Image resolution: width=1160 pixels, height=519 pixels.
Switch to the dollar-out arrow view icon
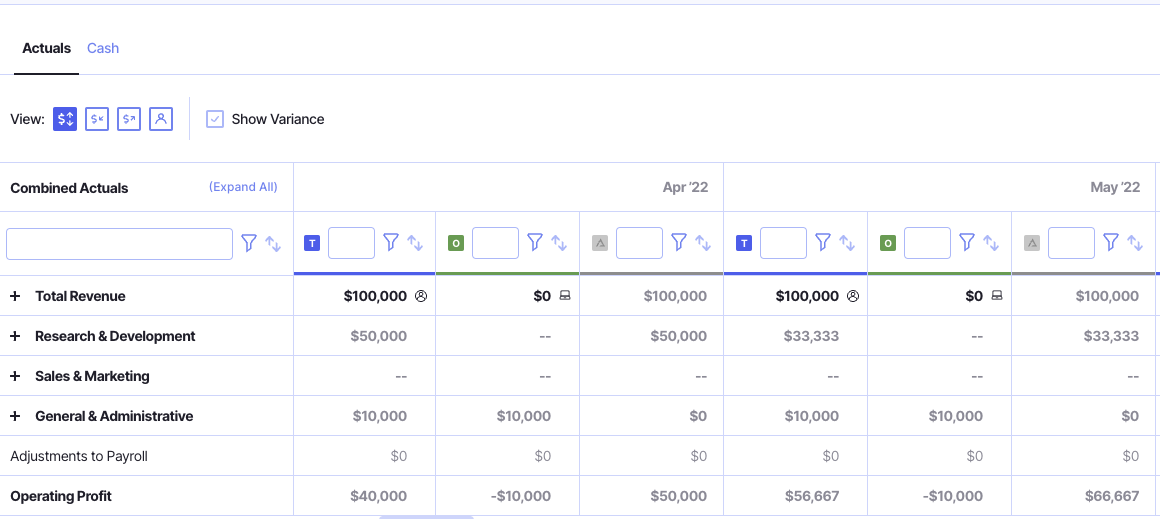pyautogui.click(x=129, y=119)
